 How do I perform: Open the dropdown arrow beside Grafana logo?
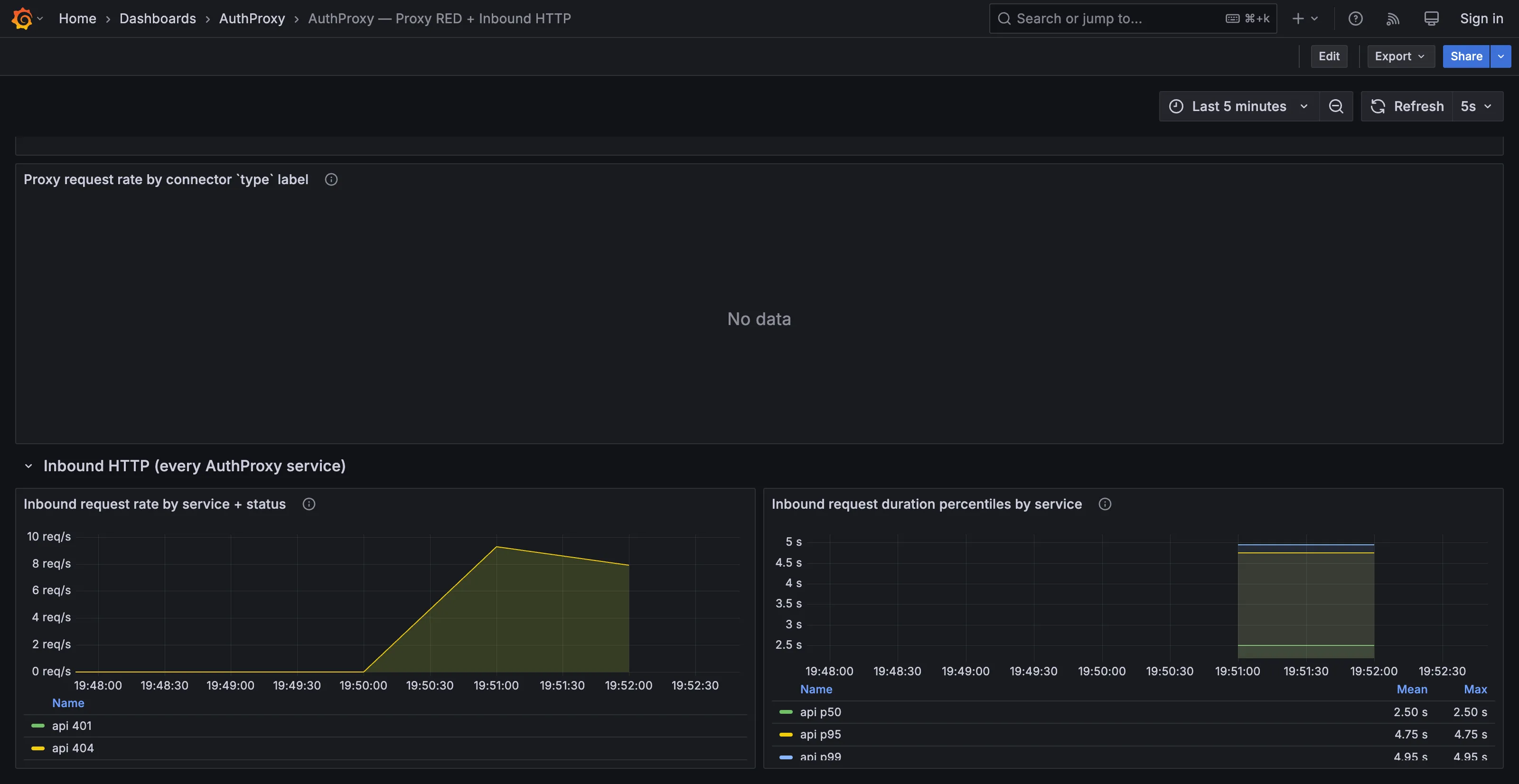point(40,19)
